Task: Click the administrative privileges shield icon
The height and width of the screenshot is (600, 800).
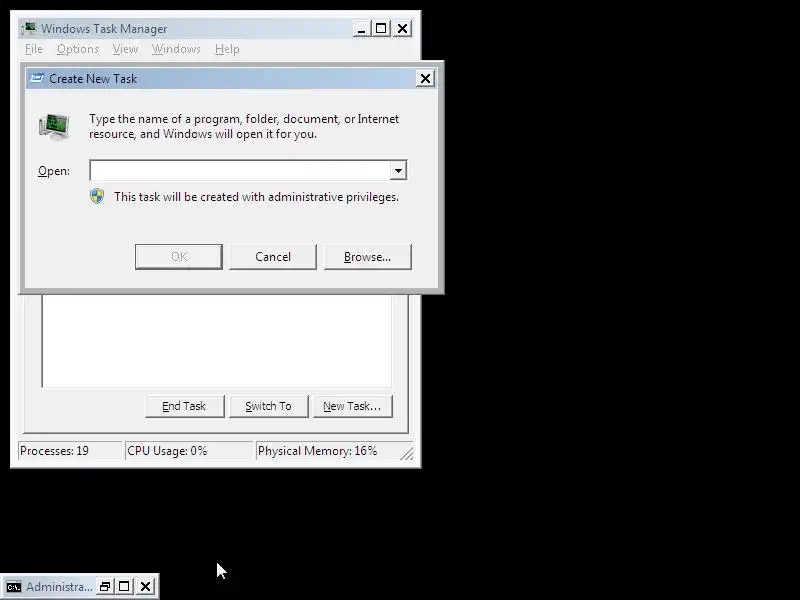Action: pyautogui.click(x=97, y=196)
